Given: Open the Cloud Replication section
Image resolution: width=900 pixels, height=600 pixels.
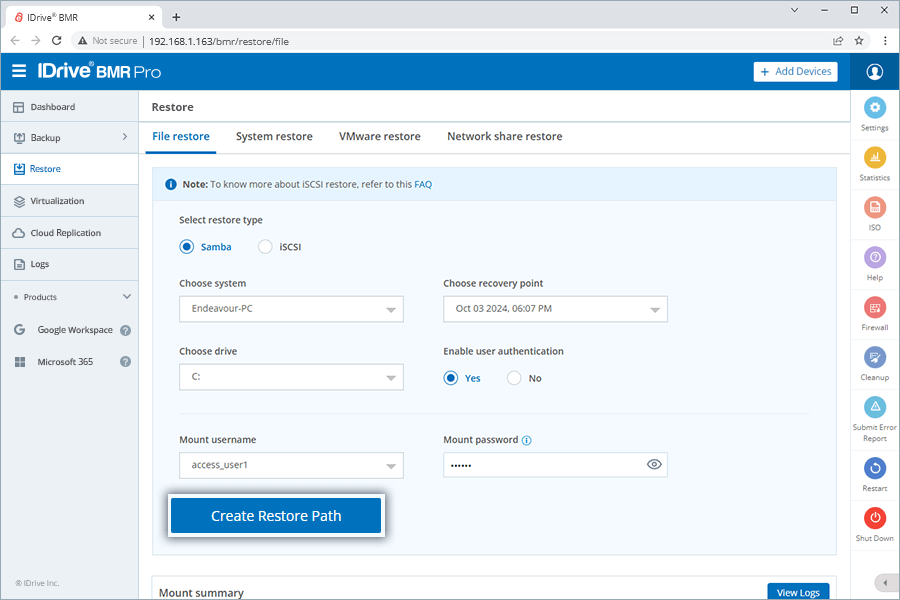Looking at the screenshot, I should pos(64,232).
